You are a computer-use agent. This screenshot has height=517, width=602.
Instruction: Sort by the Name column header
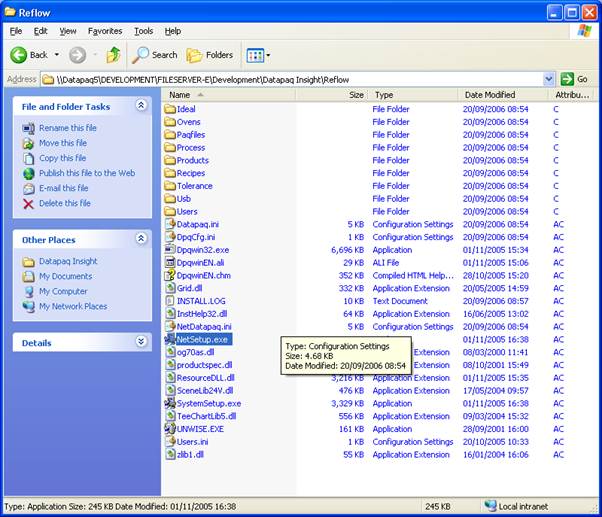(x=229, y=95)
